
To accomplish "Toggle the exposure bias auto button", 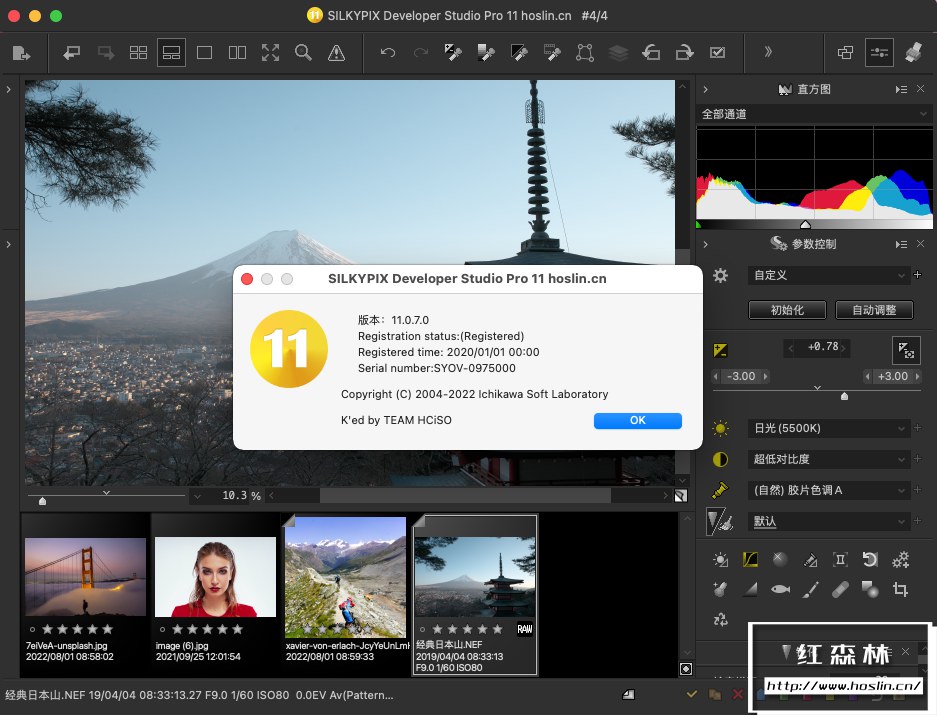I will tap(906, 349).
